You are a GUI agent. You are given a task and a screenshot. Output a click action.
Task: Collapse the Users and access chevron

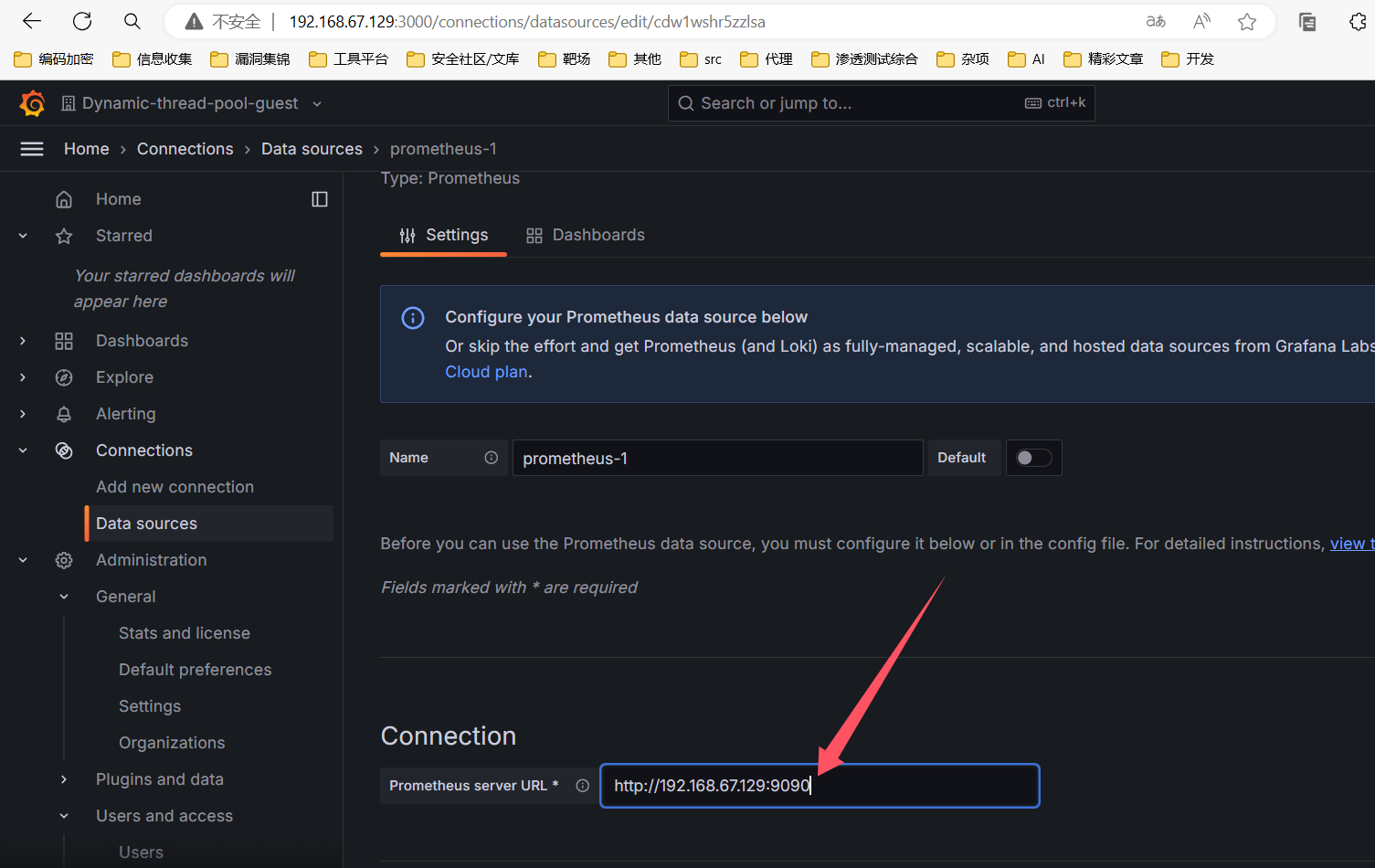tap(64, 816)
